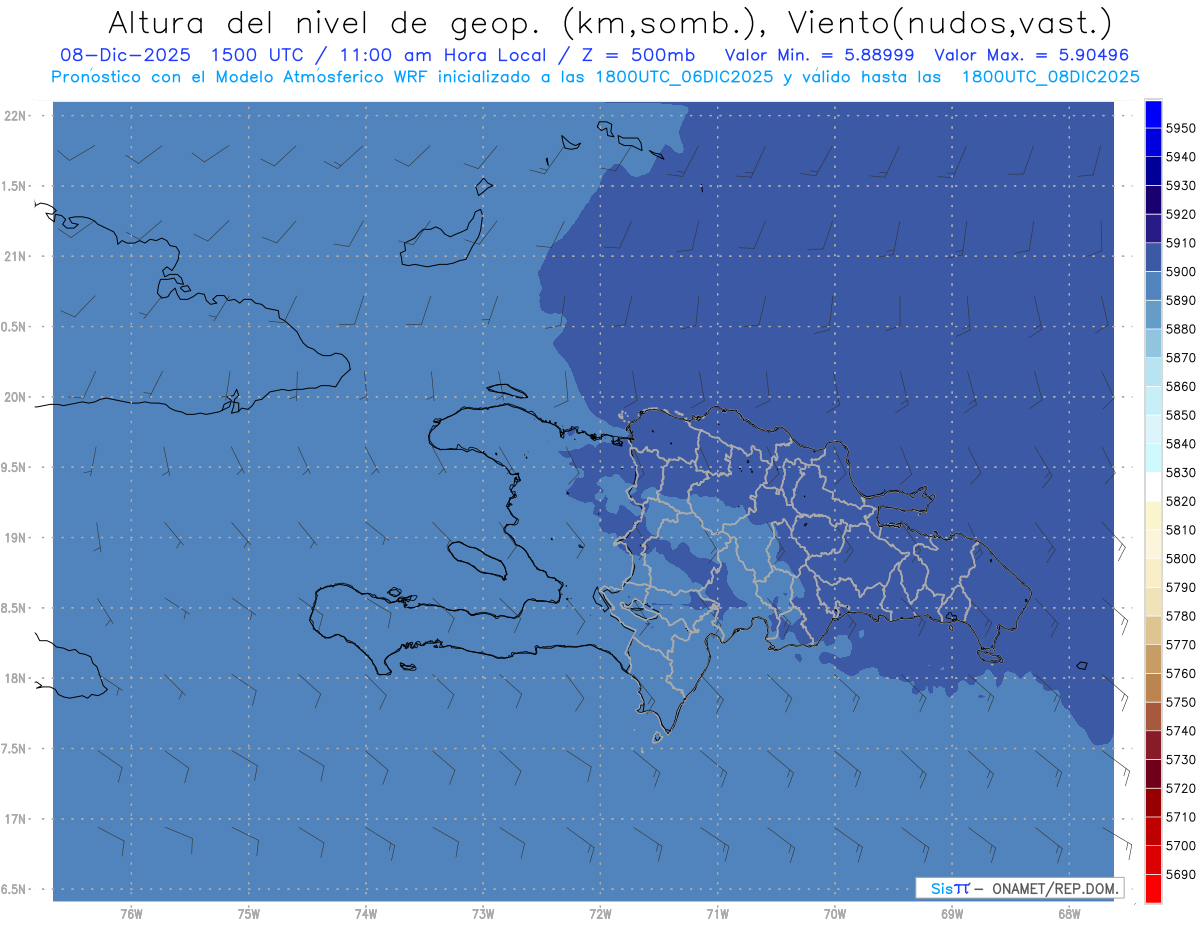Click the '5710' colorbar label

[x=1181, y=817]
